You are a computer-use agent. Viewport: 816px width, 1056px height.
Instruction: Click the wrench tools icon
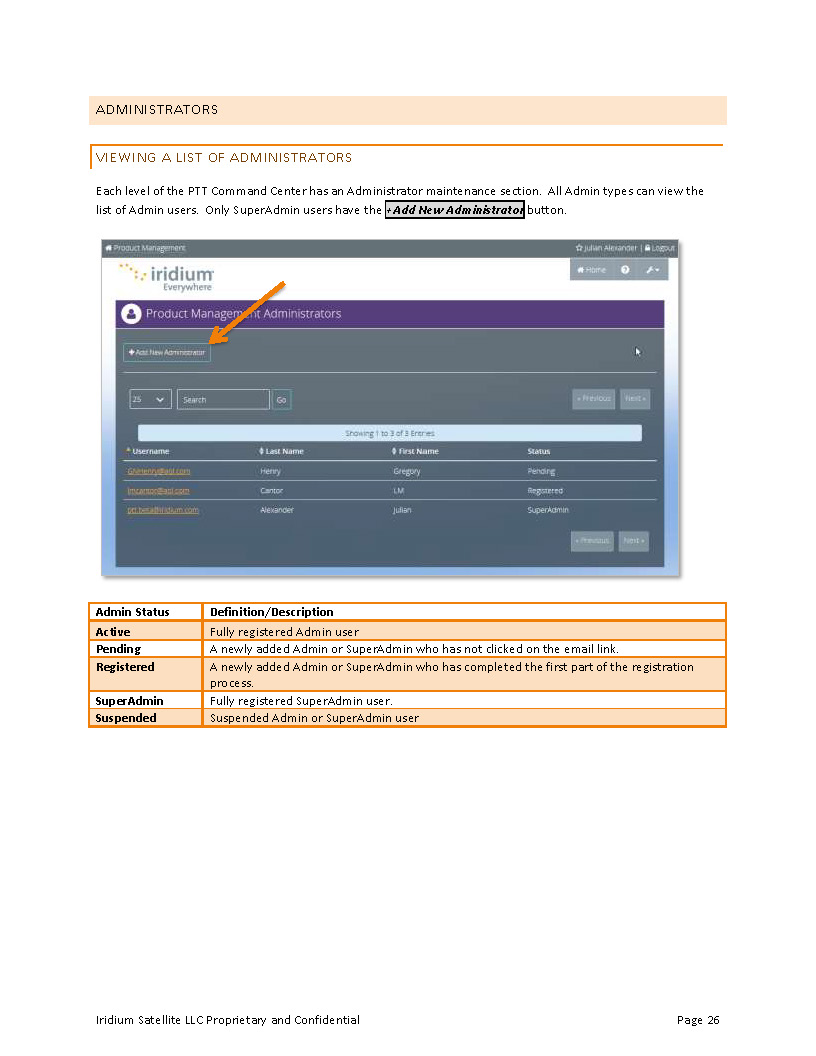(648, 269)
